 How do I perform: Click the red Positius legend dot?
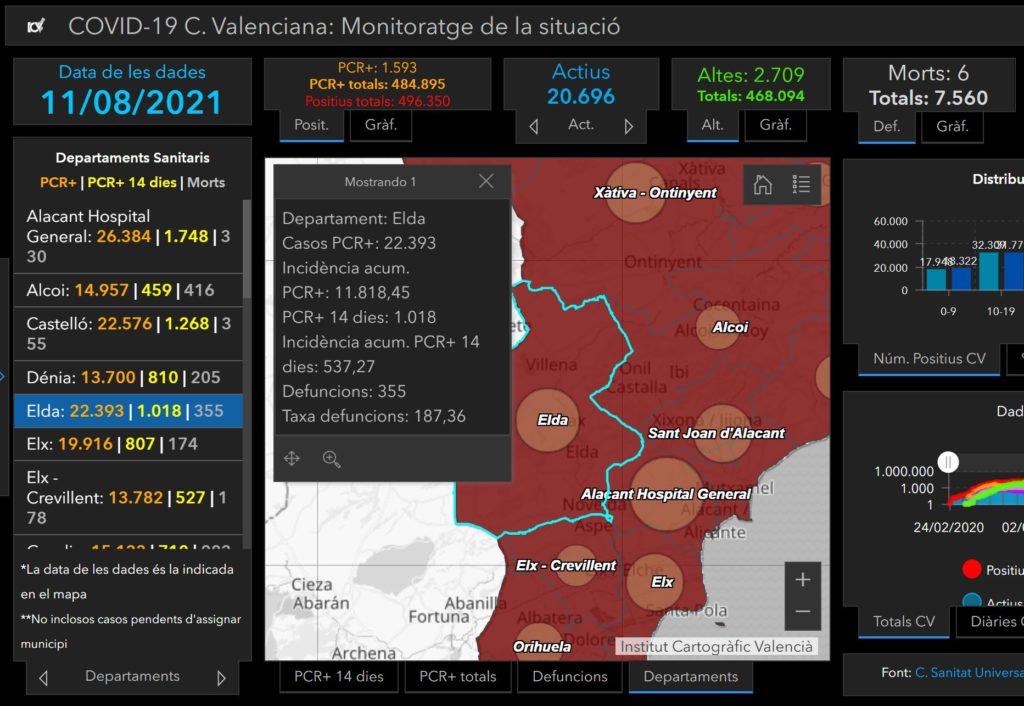coord(972,570)
